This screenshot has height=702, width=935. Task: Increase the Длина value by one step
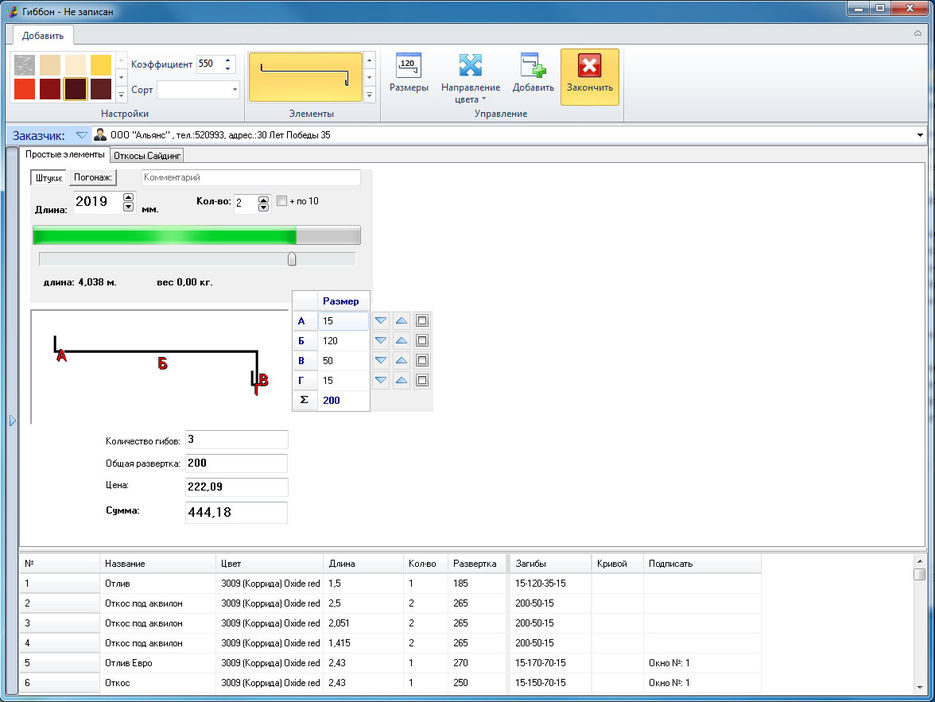[x=128, y=197]
